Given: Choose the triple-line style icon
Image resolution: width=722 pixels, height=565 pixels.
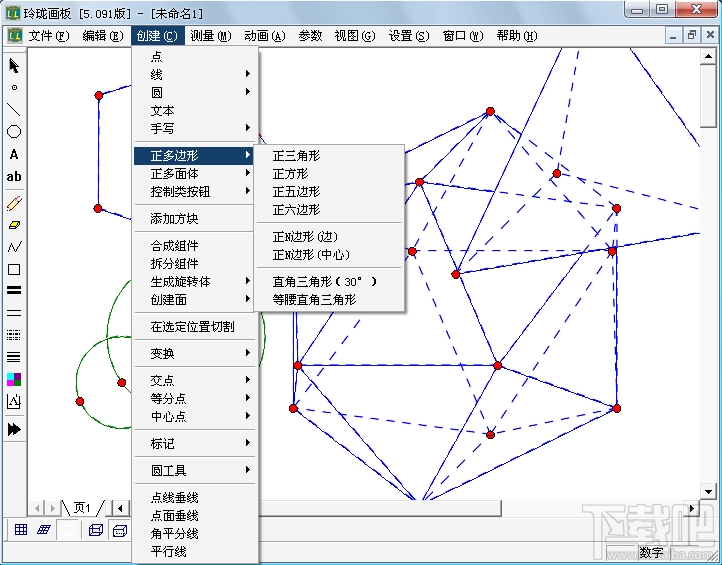Looking at the screenshot, I should (14, 357).
